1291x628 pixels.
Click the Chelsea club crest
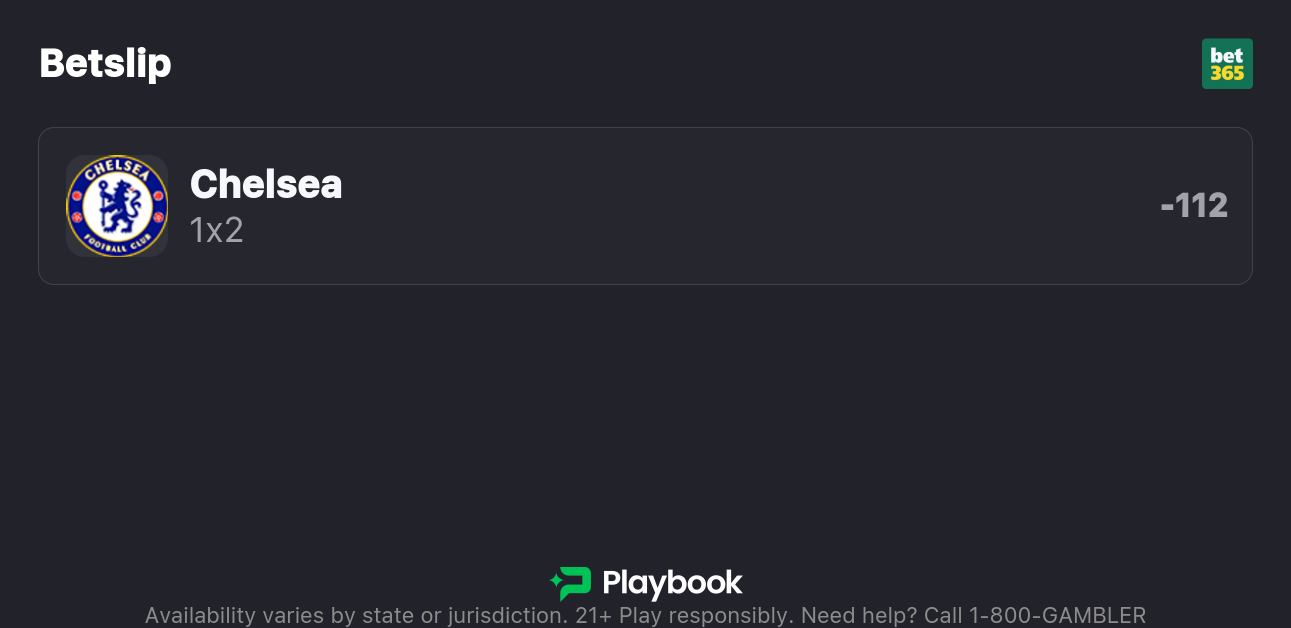[x=117, y=206]
